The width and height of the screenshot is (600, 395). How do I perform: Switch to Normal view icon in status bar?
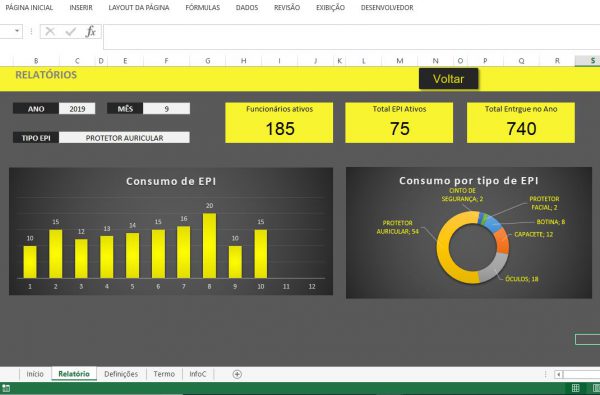tap(576, 388)
